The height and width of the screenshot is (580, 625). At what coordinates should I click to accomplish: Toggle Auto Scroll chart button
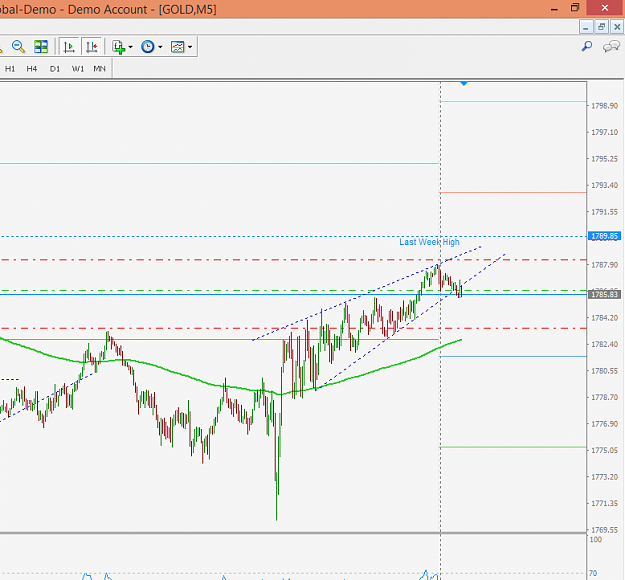(x=69, y=47)
